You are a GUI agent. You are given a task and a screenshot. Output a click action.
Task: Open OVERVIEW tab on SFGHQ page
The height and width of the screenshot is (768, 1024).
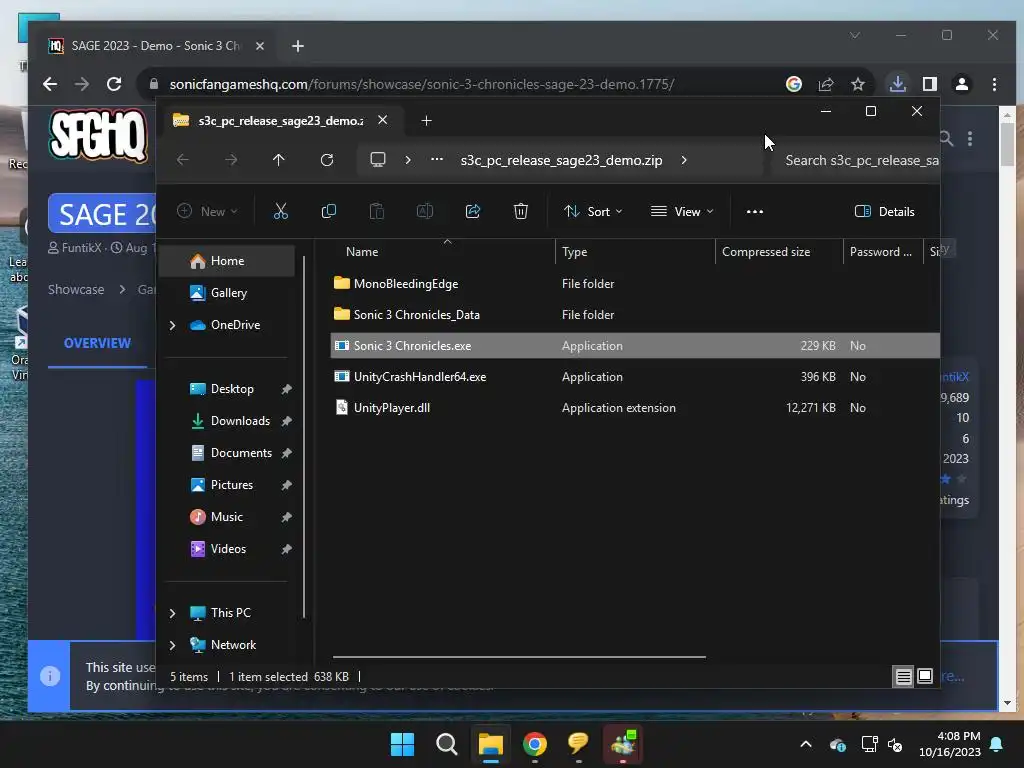click(97, 344)
